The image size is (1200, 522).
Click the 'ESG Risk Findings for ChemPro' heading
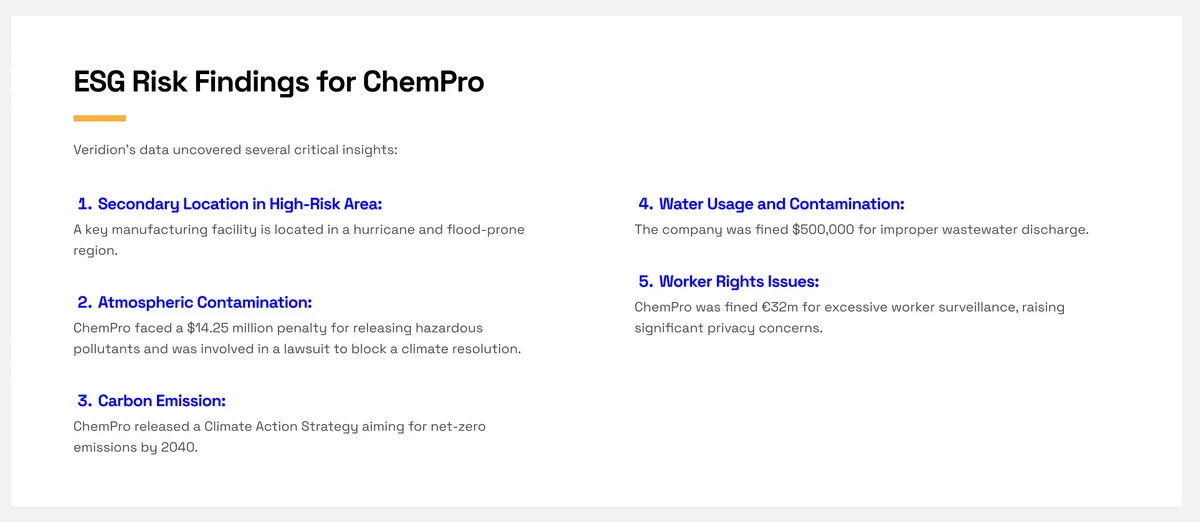(279, 81)
